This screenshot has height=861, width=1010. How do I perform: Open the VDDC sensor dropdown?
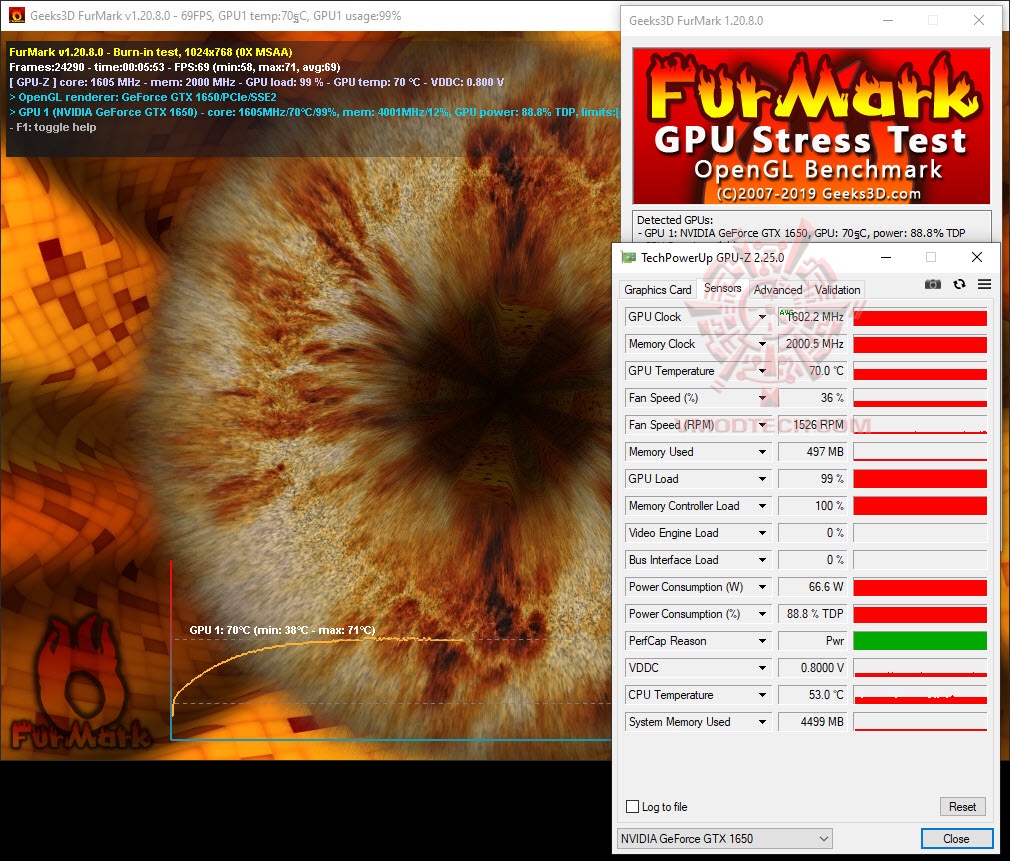coord(762,668)
